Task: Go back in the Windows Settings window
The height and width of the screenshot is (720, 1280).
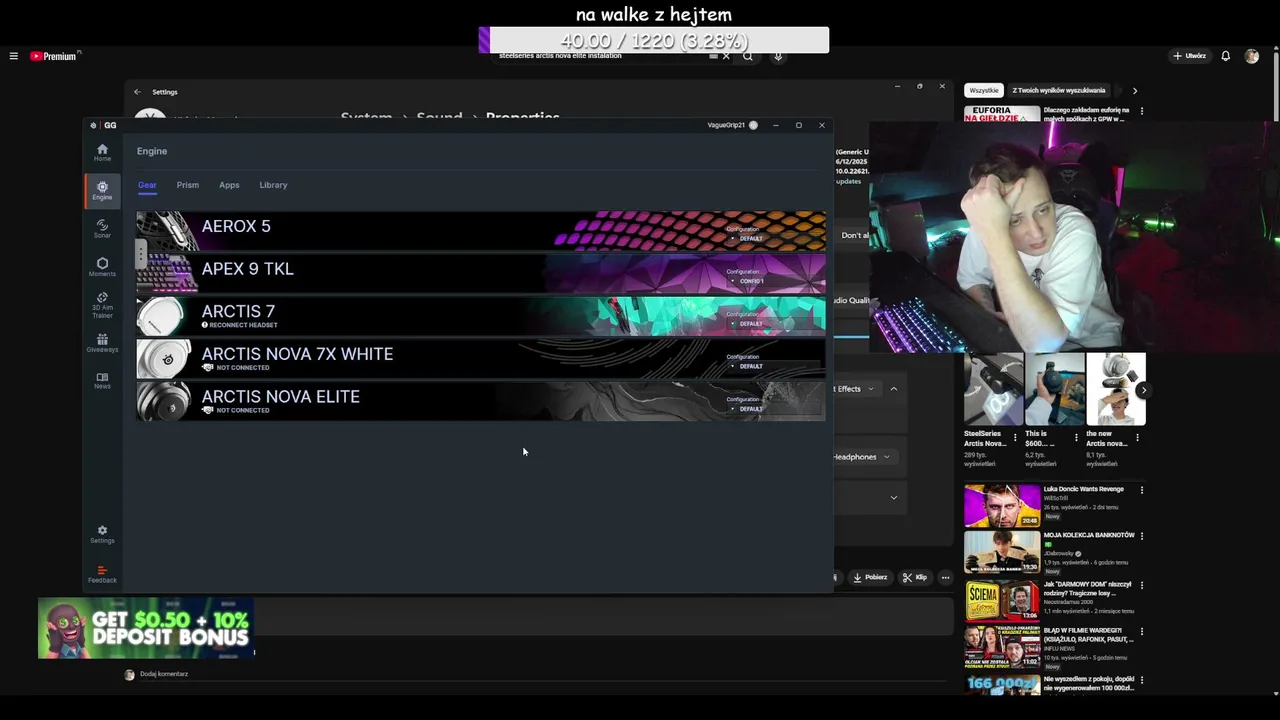Action: pyautogui.click(x=137, y=92)
